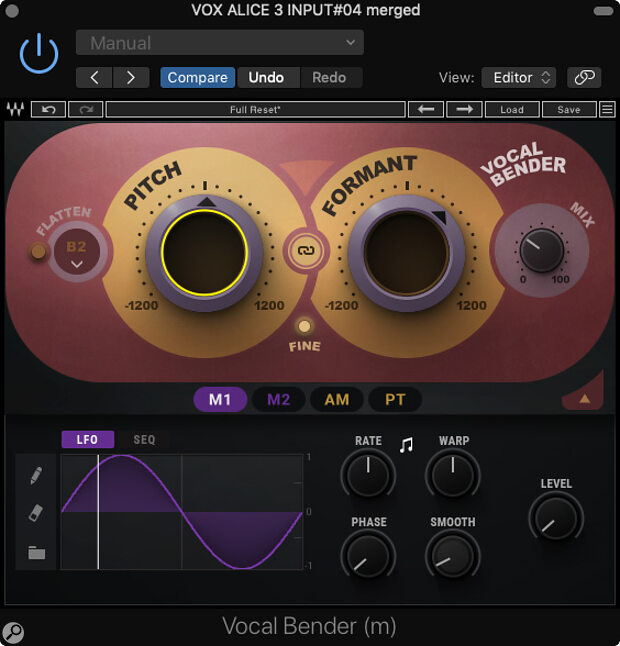The image size is (620, 646).
Task: Click the Compare button
Action: point(198,77)
